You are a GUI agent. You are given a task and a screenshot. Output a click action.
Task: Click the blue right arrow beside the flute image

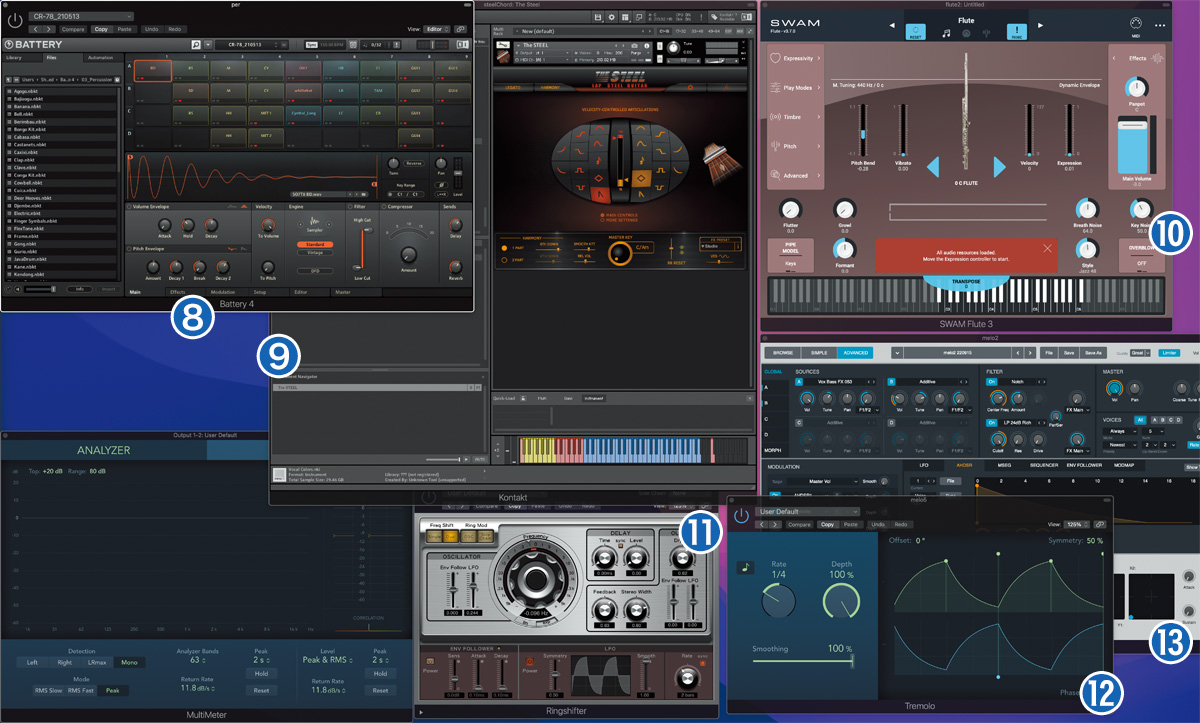(x=998, y=166)
